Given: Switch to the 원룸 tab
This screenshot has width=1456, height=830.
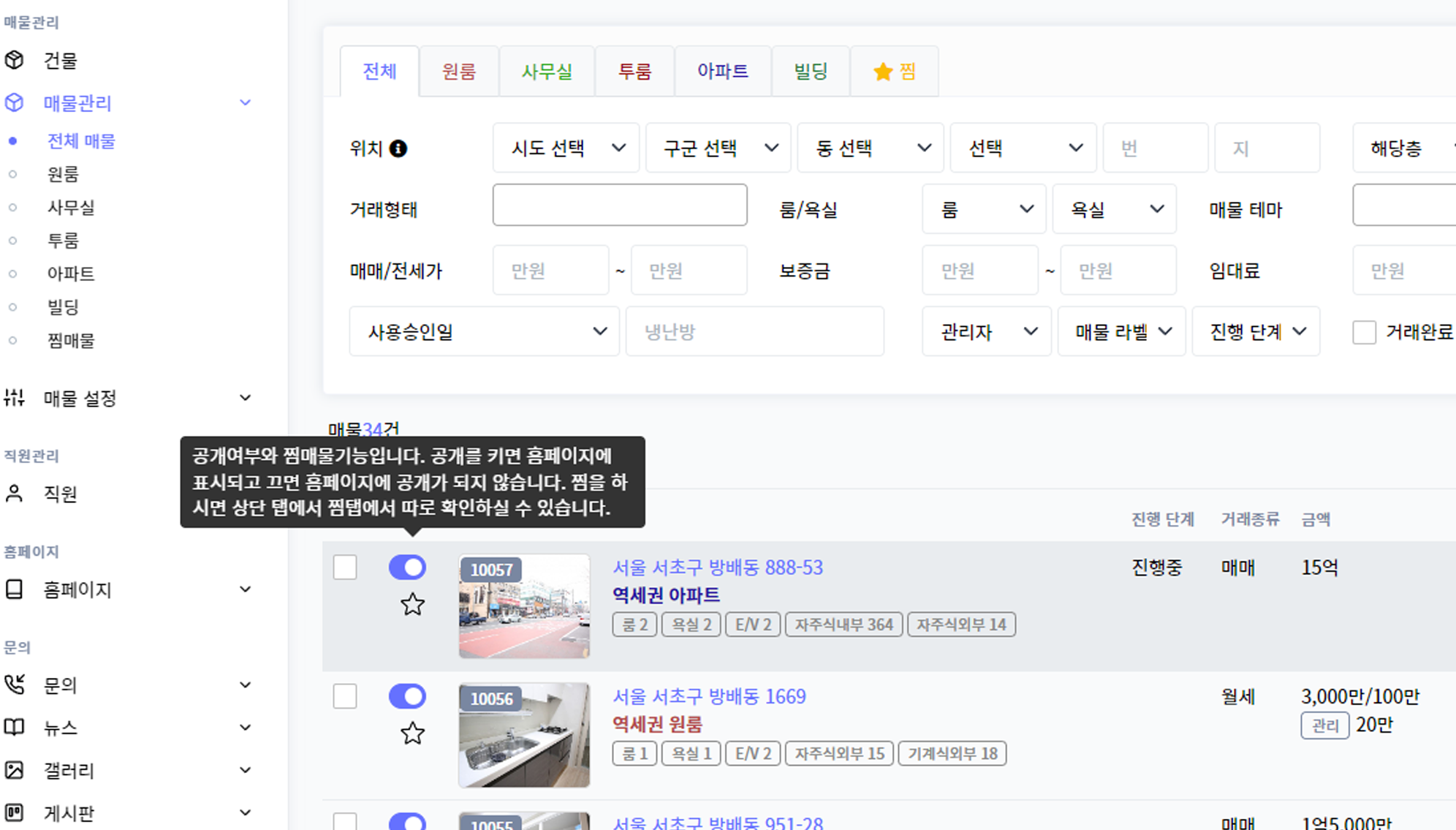Looking at the screenshot, I should [x=459, y=71].
